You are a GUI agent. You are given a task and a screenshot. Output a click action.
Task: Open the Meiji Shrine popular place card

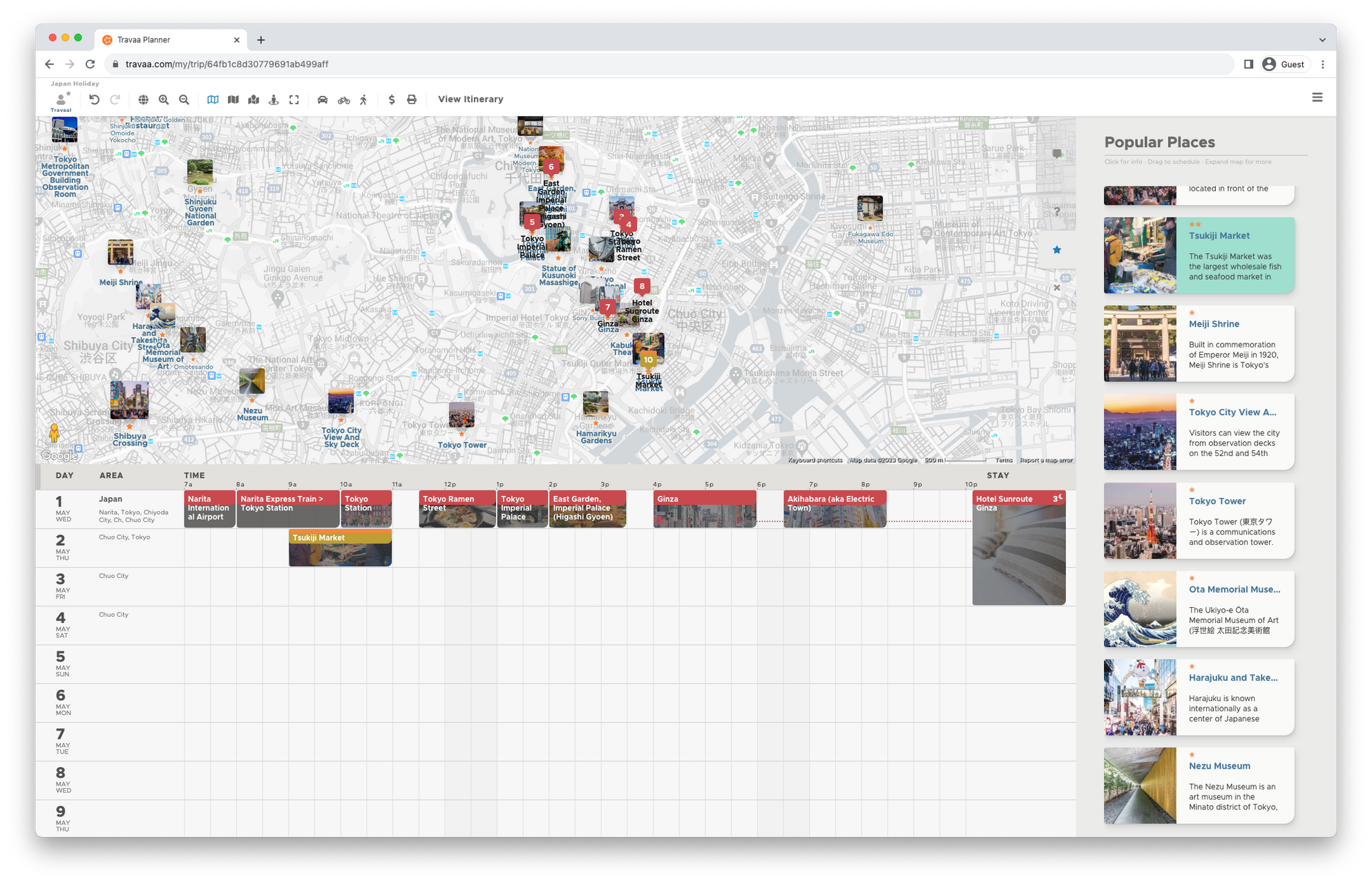click(x=1199, y=344)
